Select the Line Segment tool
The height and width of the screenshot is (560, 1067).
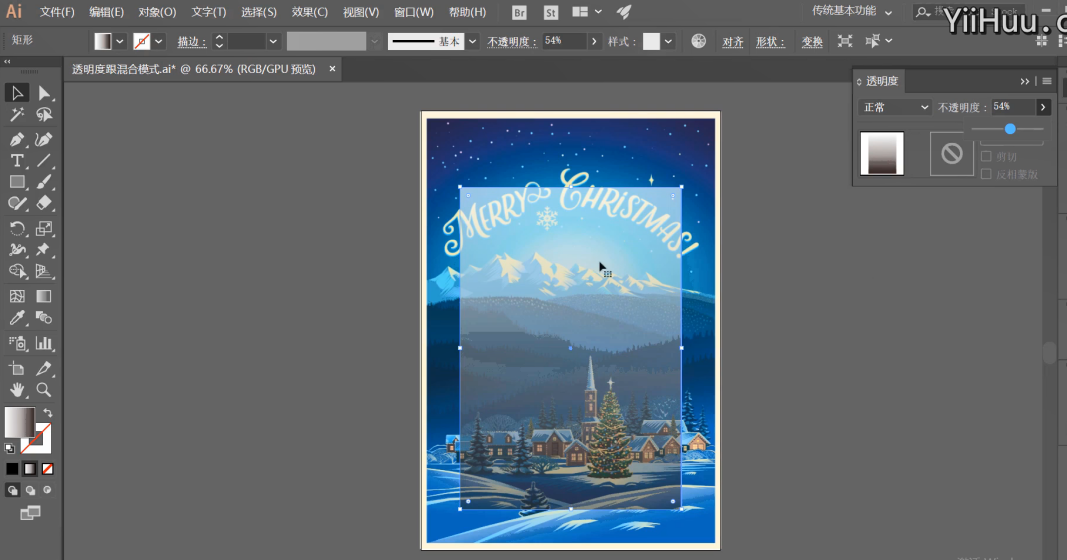pos(44,161)
